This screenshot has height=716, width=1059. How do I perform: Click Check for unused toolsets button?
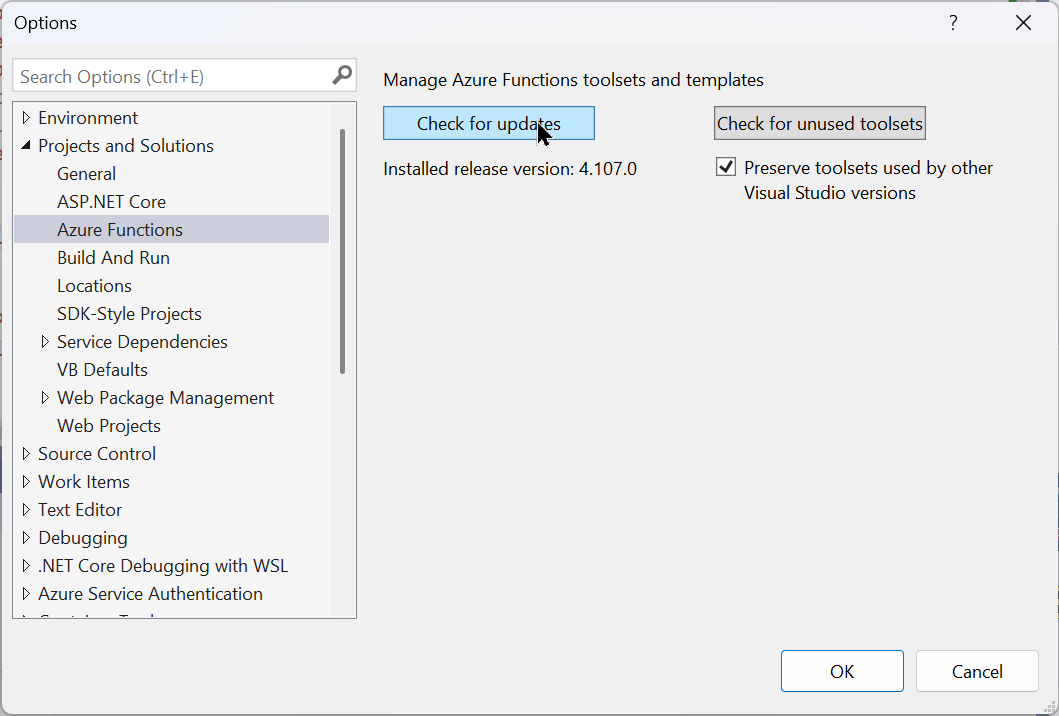tap(819, 124)
